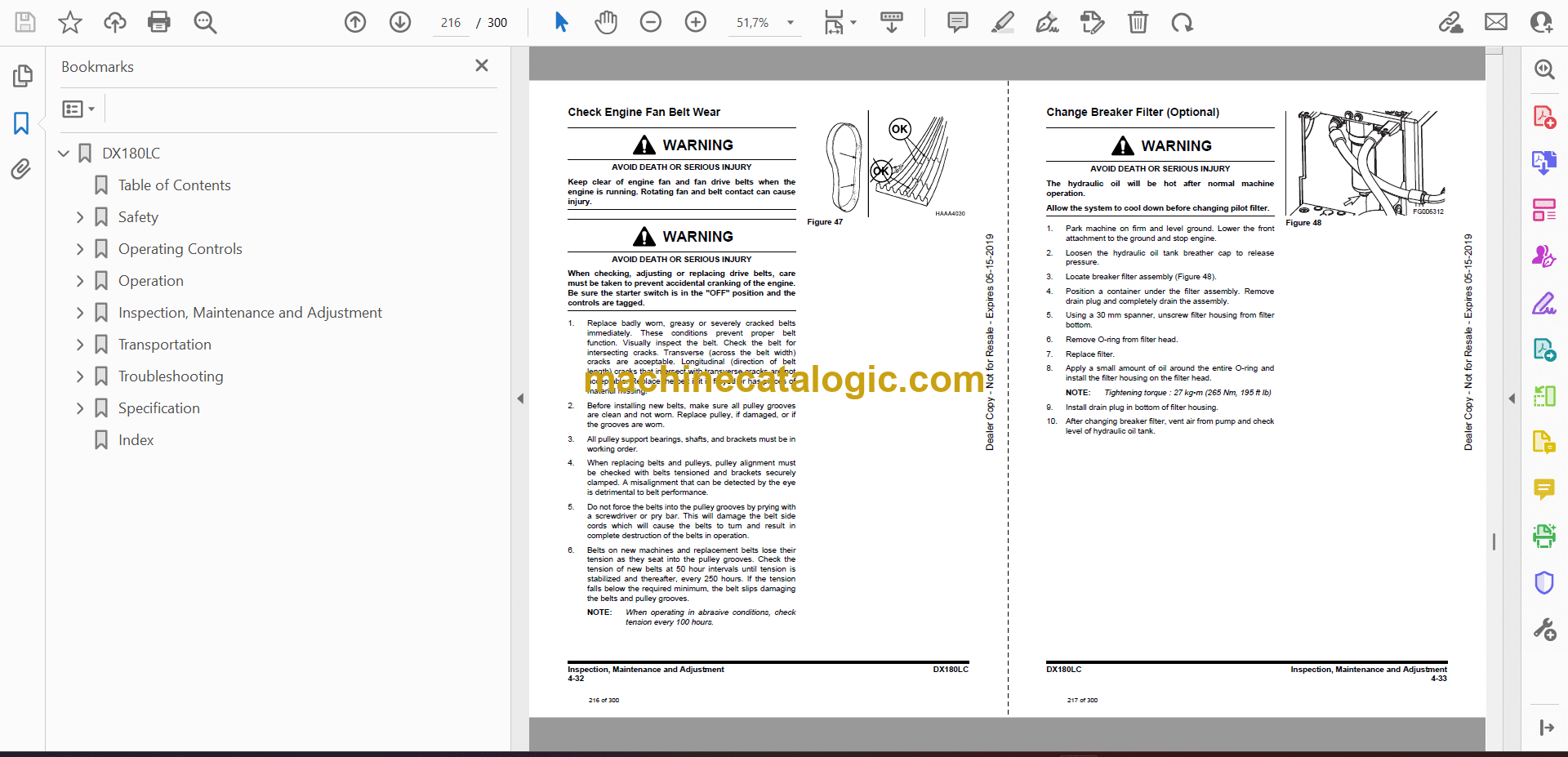Close the Bookmarks panel
Viewport: 1568px width, 757px height.
482,65
